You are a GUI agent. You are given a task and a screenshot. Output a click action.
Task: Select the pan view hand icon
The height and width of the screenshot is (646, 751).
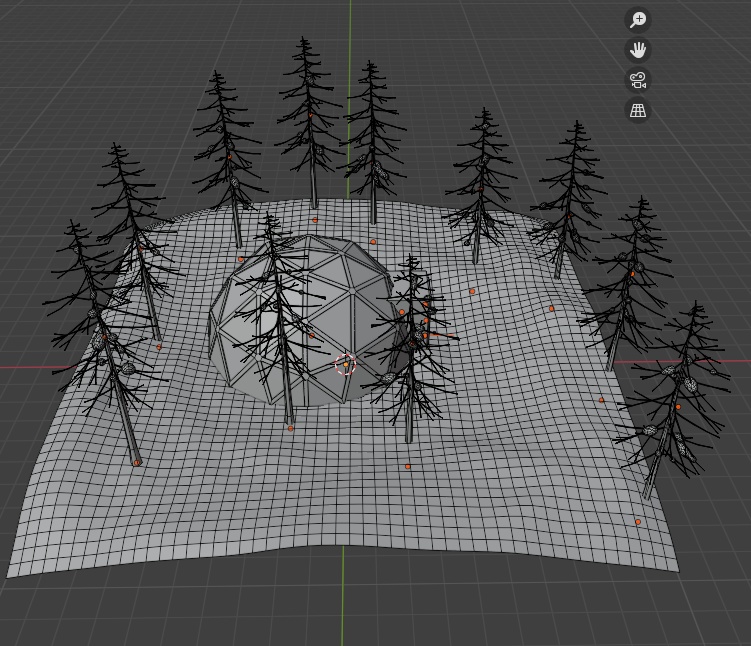point(638,50)
